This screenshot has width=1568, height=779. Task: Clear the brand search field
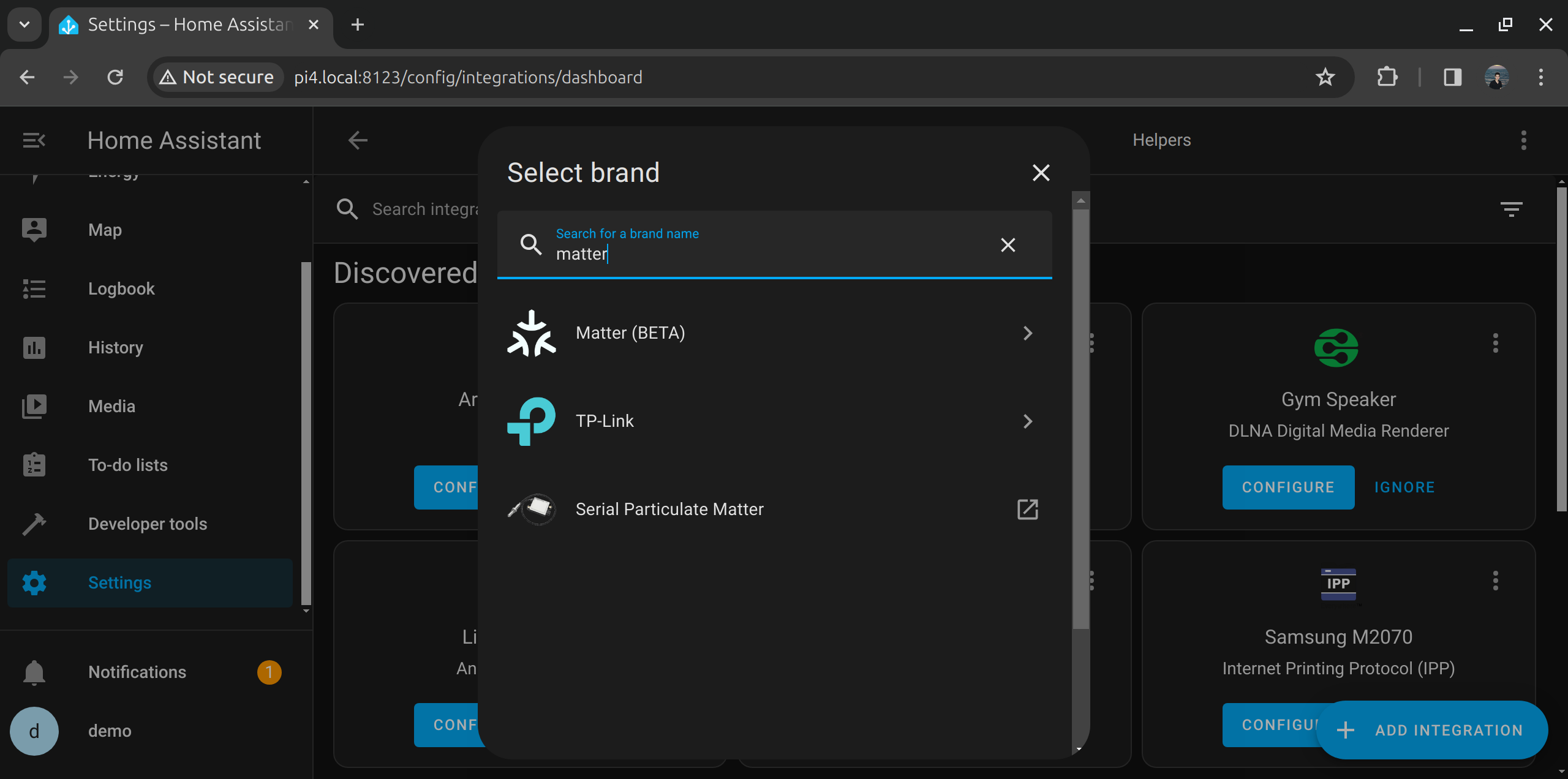[1008, 245]
